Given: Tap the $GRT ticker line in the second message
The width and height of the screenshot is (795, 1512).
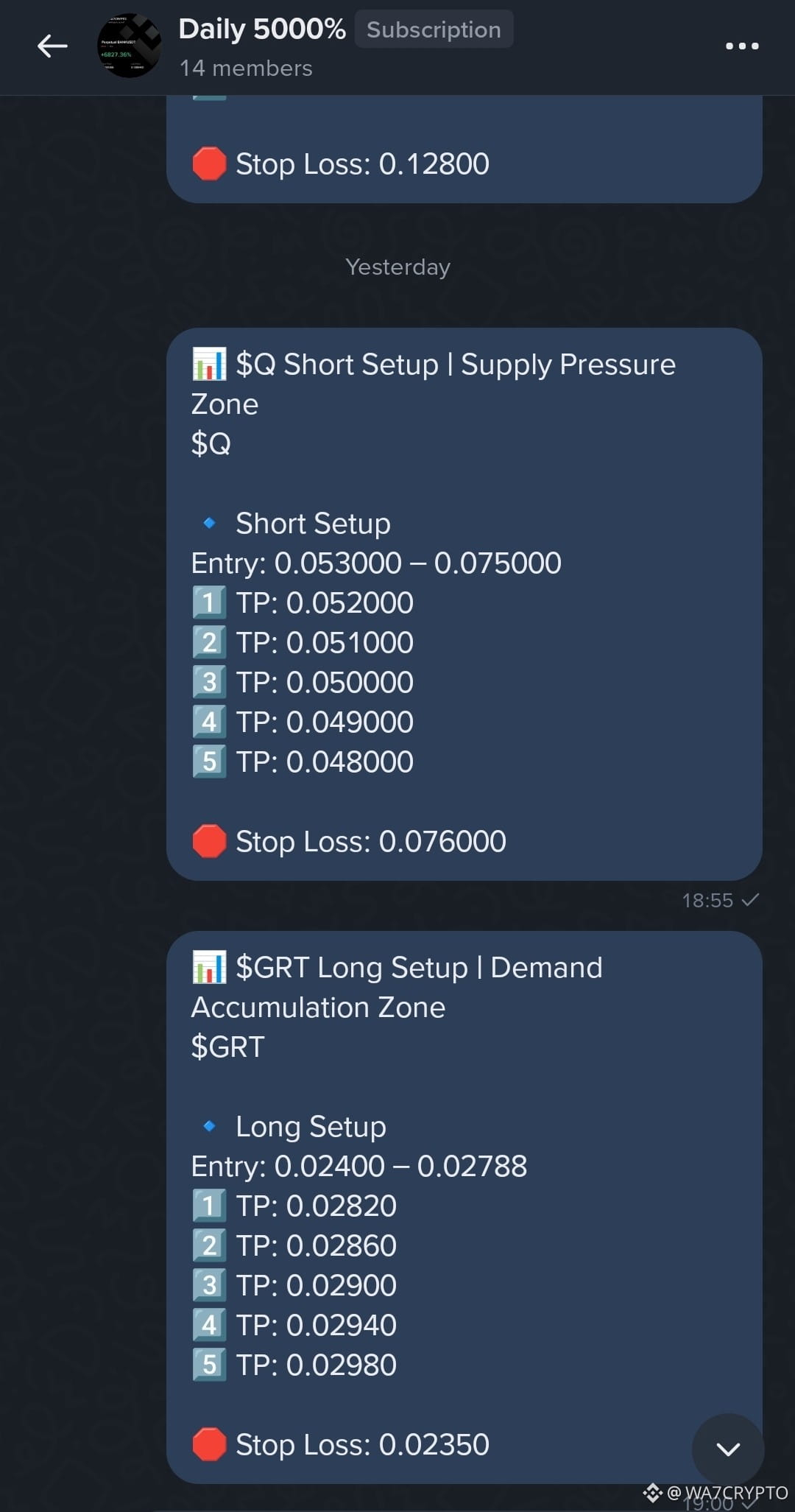Looking at the screenshot, I should pyautogui.click(x=227, y=1047).
